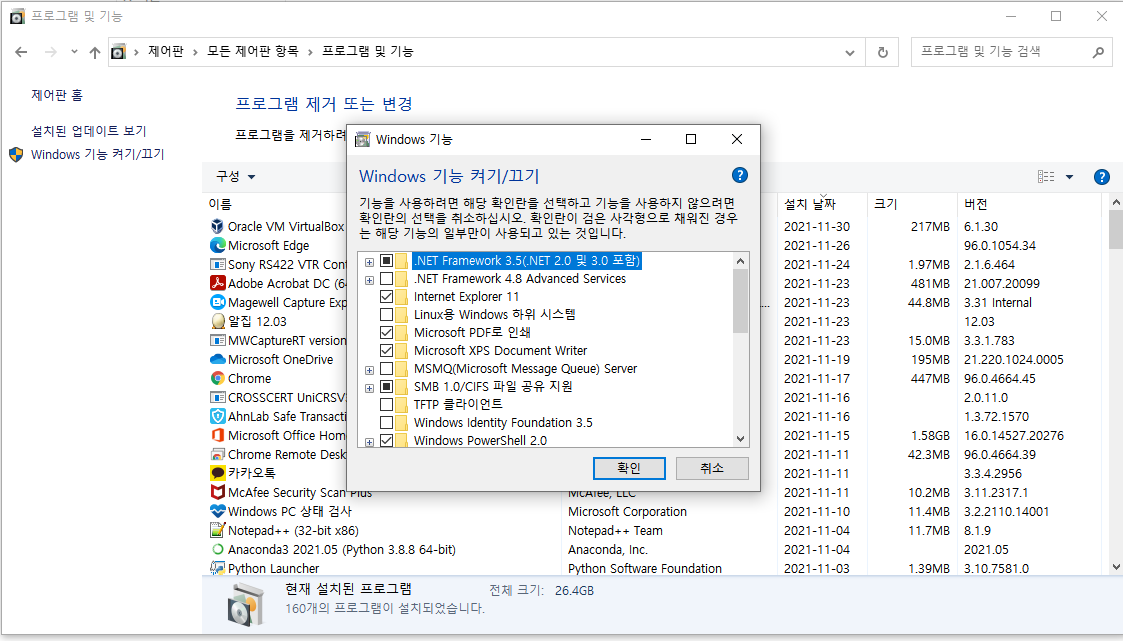1123x641 pixels.
Task: Toggle SMB 1.0/CIFS 파일 공유 지원 checkbox
Action: tap(386, 387)
